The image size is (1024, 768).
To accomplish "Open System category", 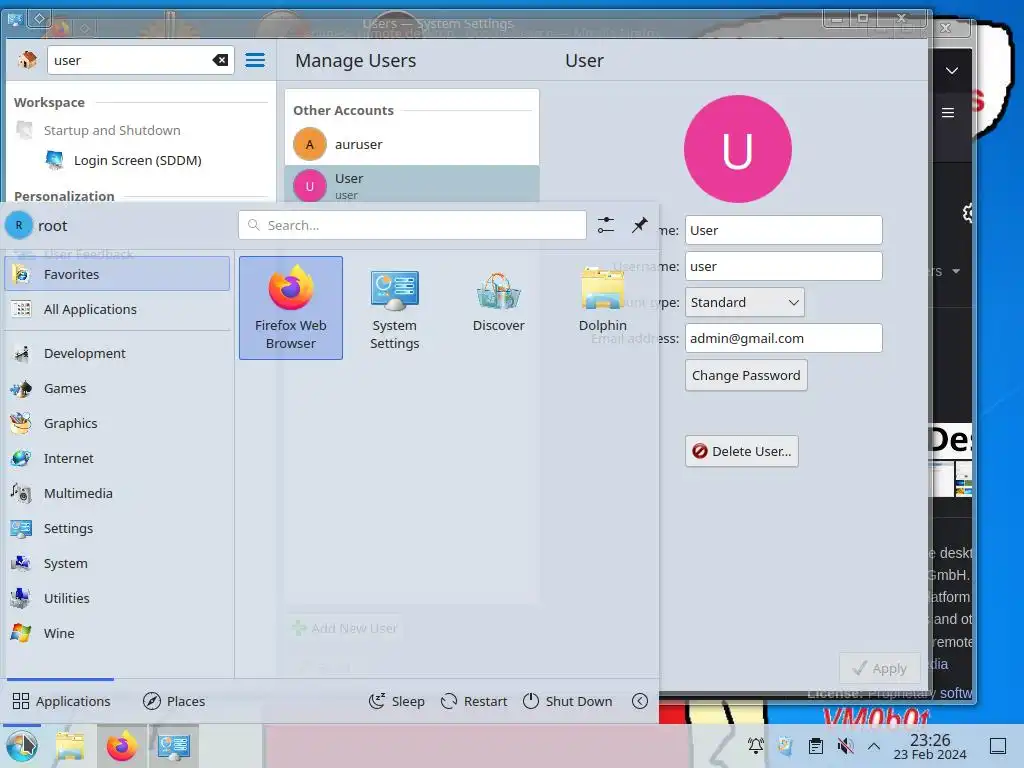I will [x=118, y=563].
